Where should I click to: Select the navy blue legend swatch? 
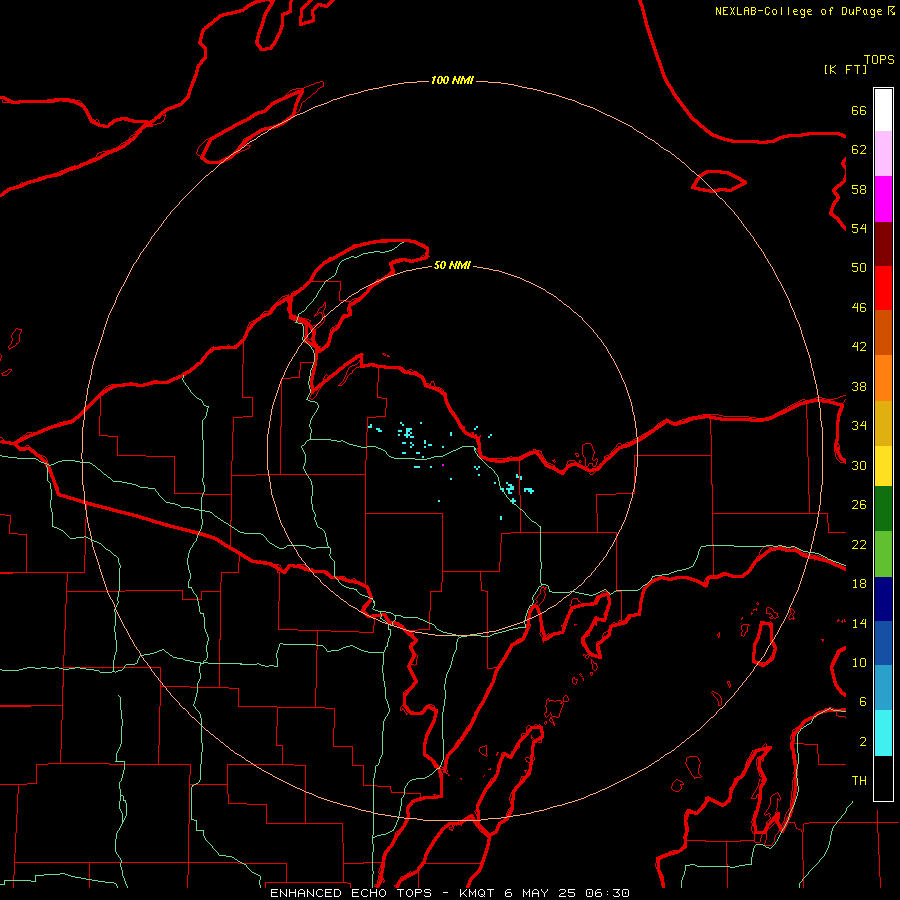[x=883, y=599]
